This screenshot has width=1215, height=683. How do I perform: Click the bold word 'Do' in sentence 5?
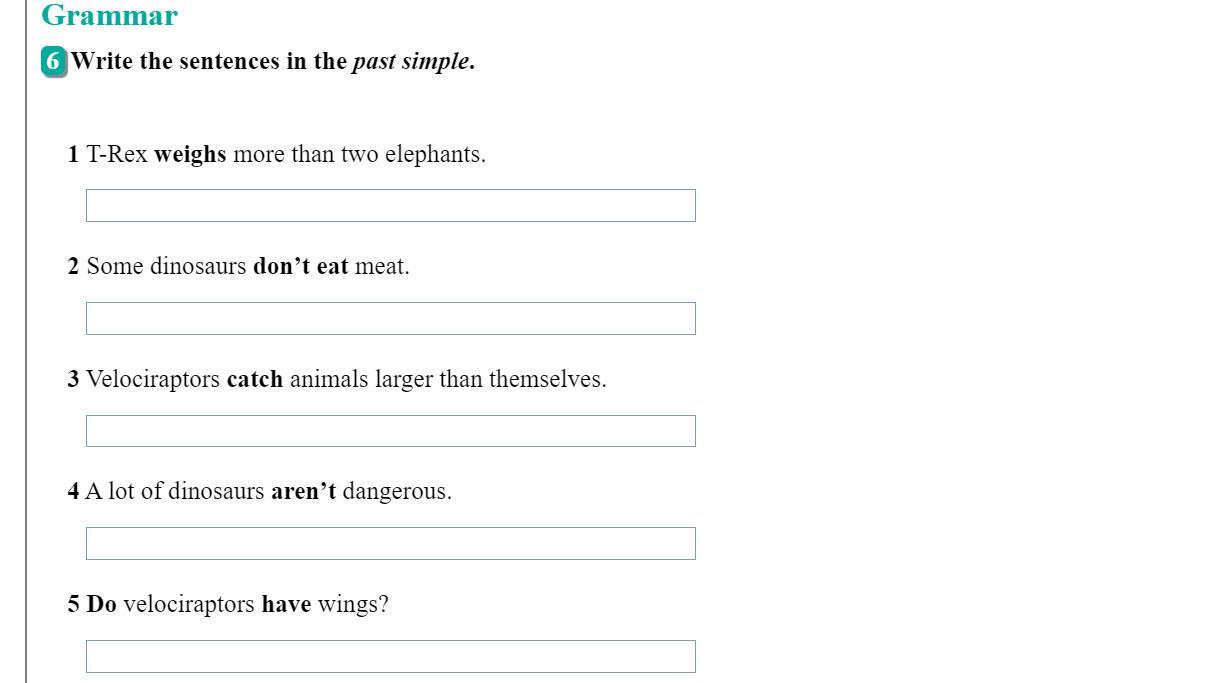click(102, 605)
